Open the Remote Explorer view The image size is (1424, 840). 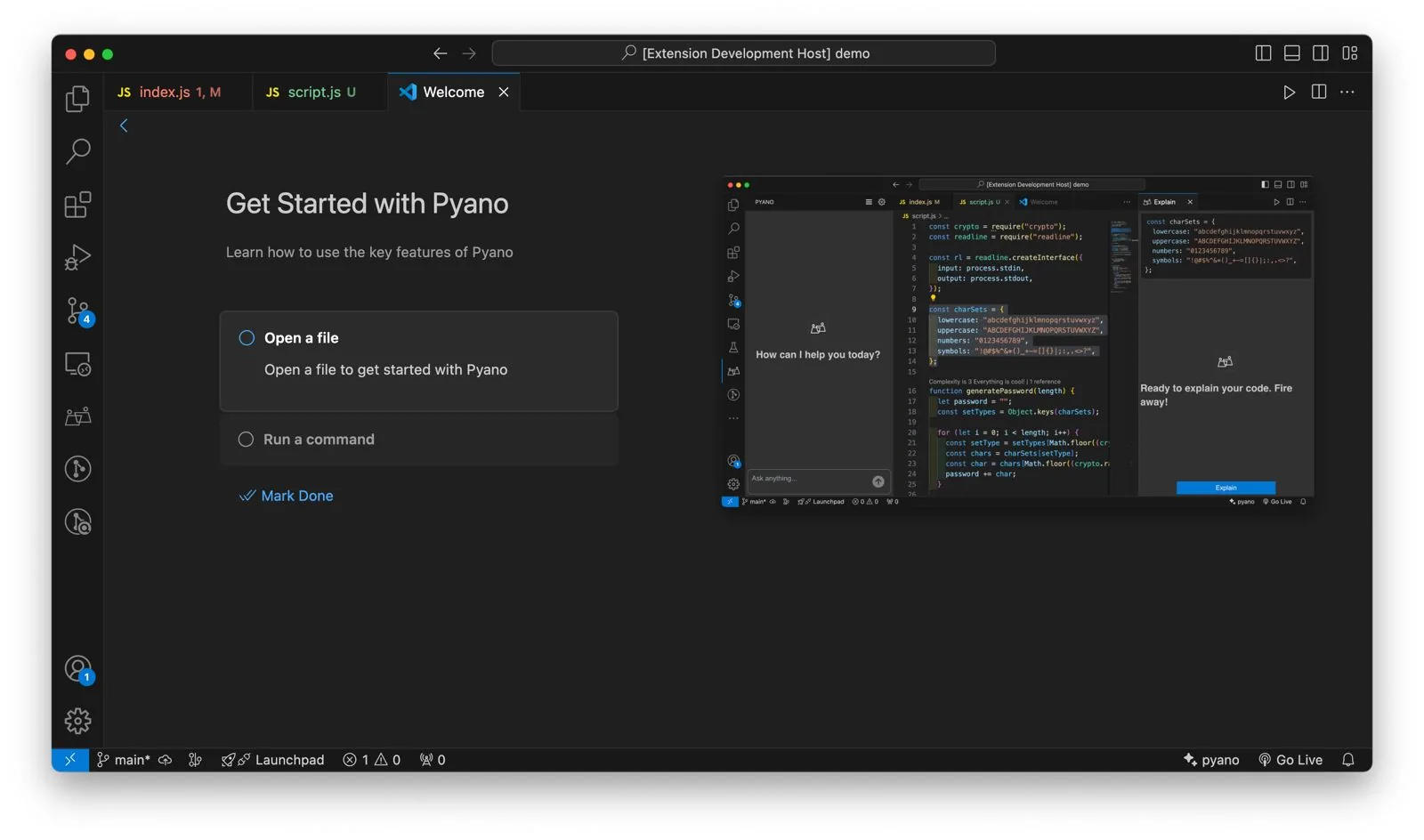(x=77, y=363)
